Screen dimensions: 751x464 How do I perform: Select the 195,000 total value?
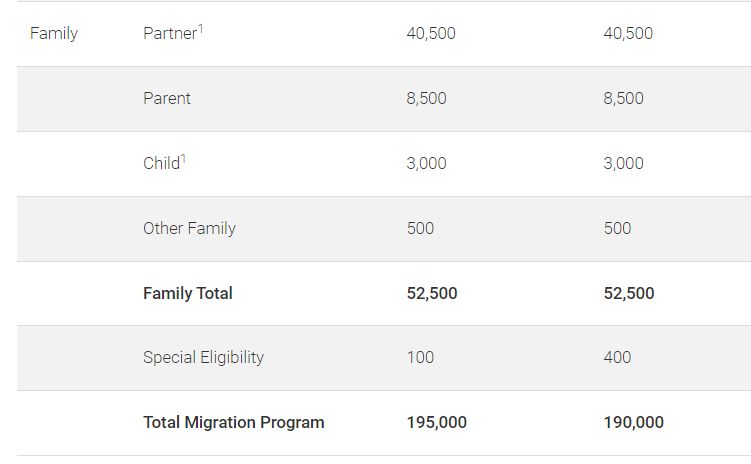tap(436, 423)
